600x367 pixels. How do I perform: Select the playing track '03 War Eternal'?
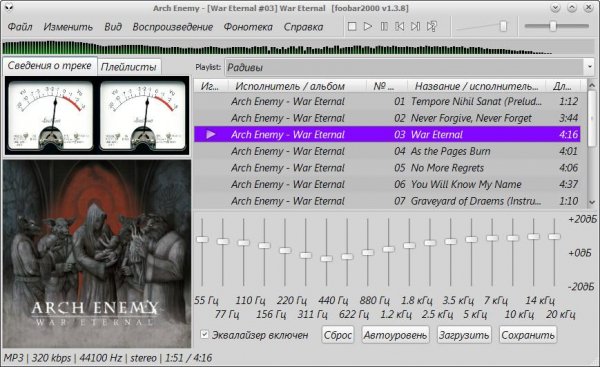[387, 134]
